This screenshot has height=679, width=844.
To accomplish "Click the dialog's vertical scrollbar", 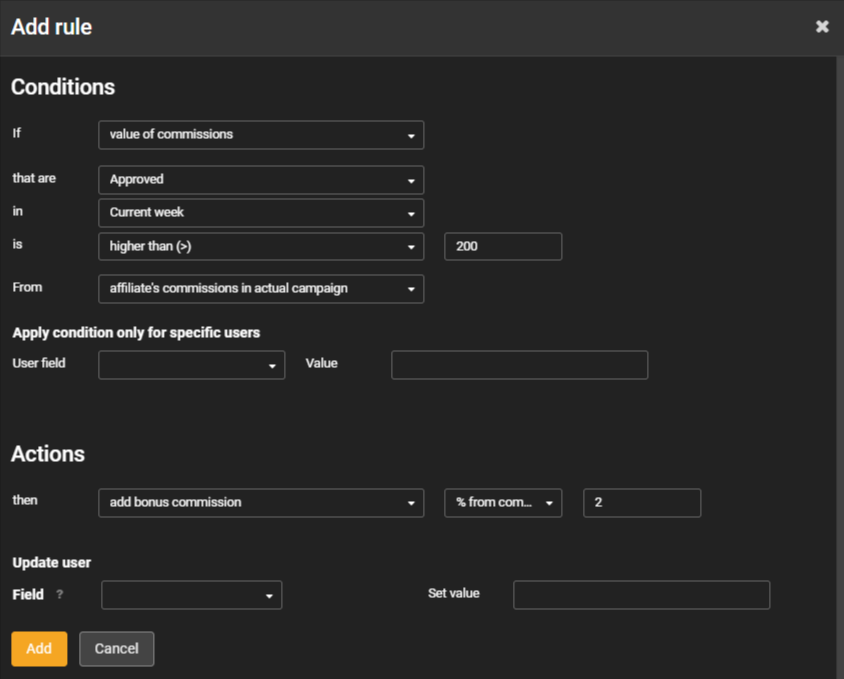I will (x=840, y=366).
